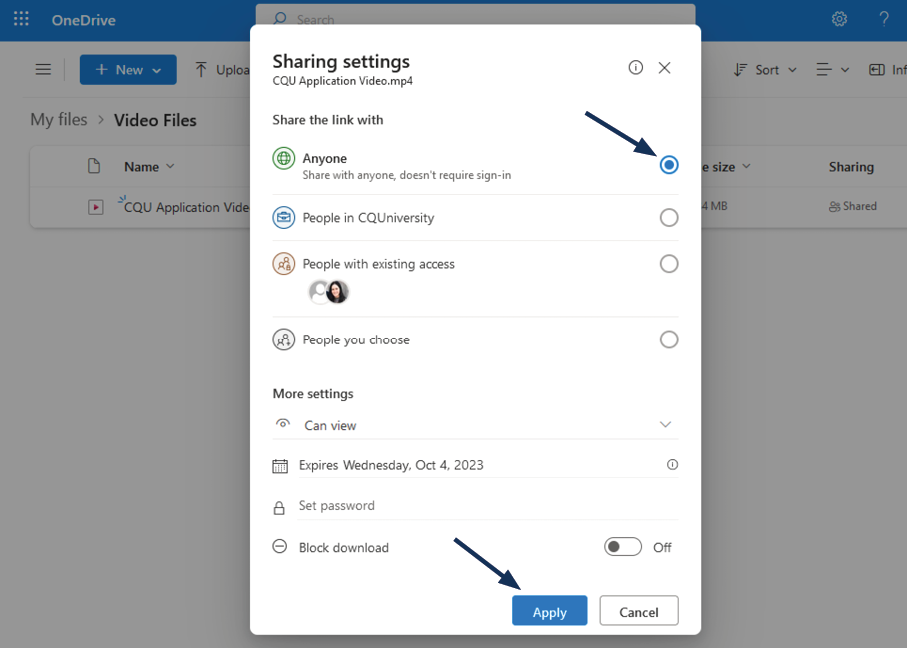Click the expiration date info icon
Screen dimensions: 907x648
[672, 465]
